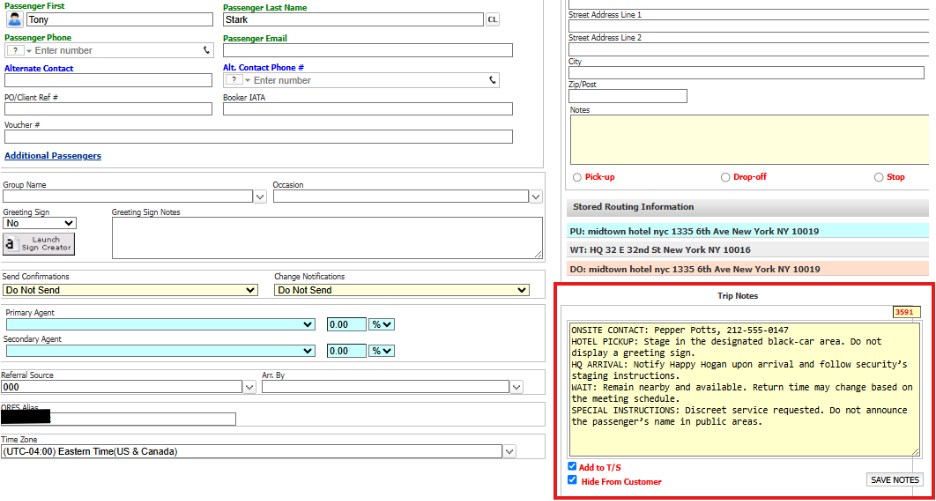This screenshot has height=501, width=936.
Task: Click the Primary Agent 0.00 commission field
Action: [x=346, y=324]
